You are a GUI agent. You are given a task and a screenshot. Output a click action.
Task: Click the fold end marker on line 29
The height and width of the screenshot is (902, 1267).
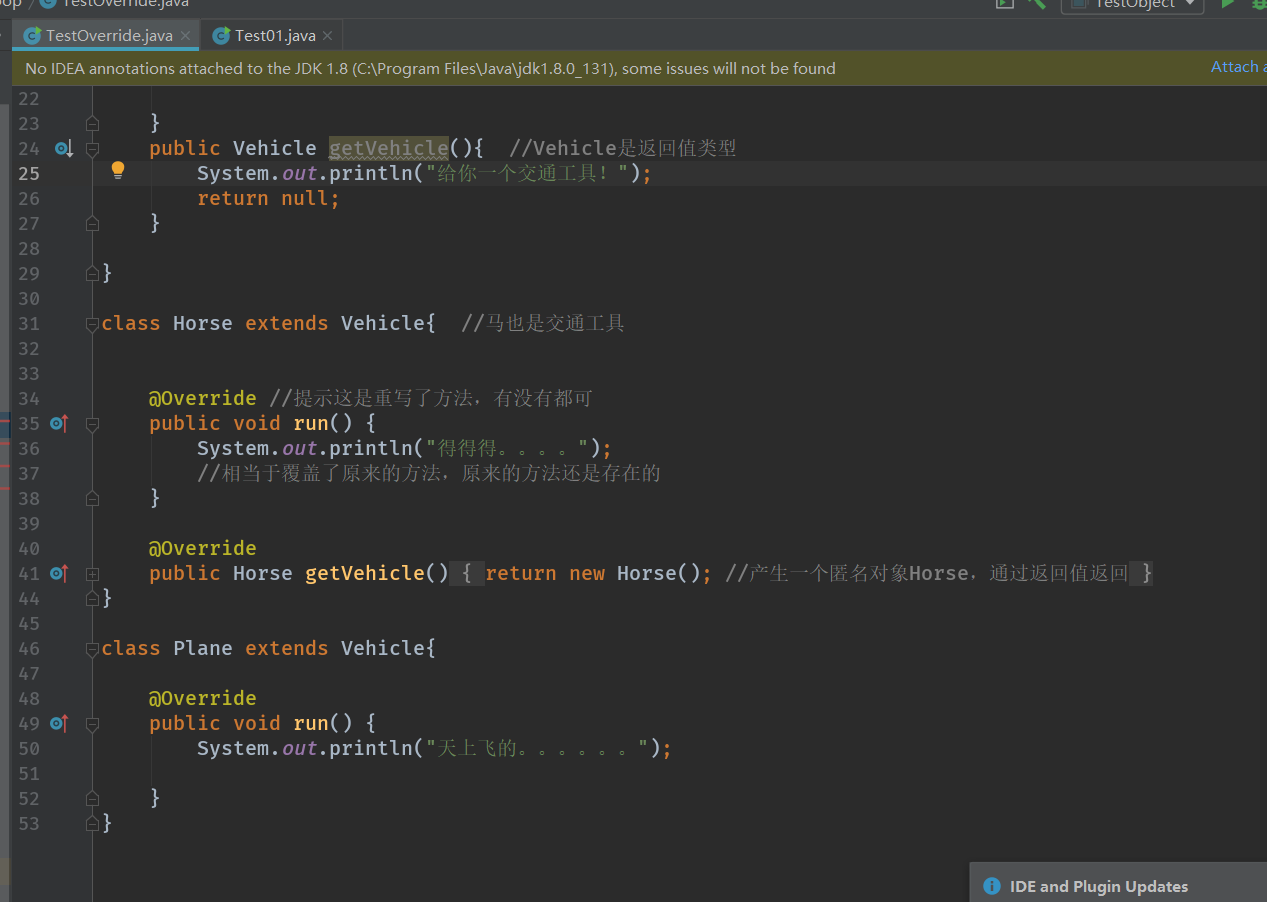(92, 273)
